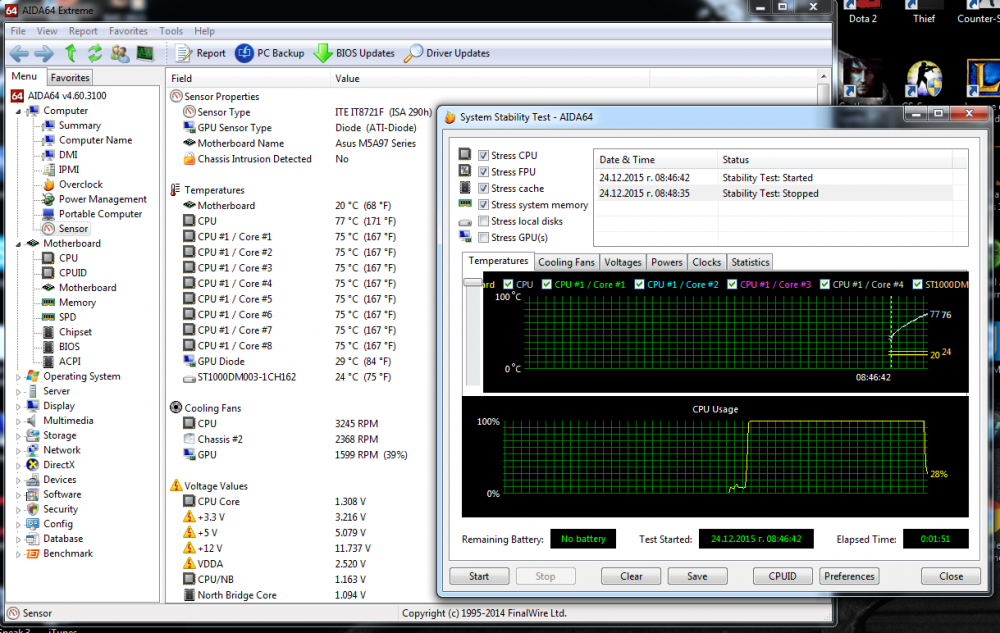The height and width of the screenshot is (633, 1000).
Task: Click the Value column header
Action: tap(490, 78)
